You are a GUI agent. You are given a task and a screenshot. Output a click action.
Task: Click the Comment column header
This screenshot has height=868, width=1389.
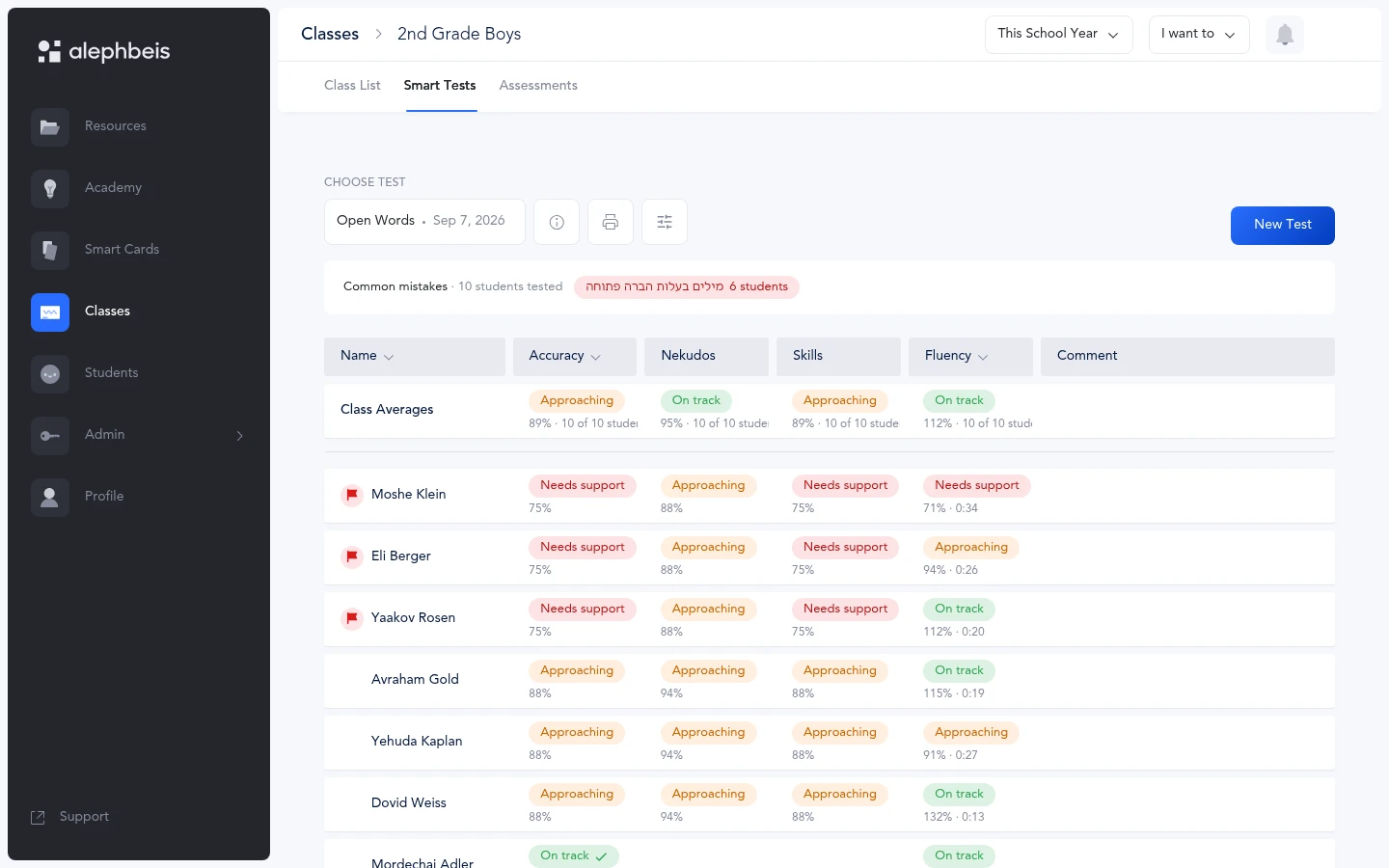[1187, 356]
